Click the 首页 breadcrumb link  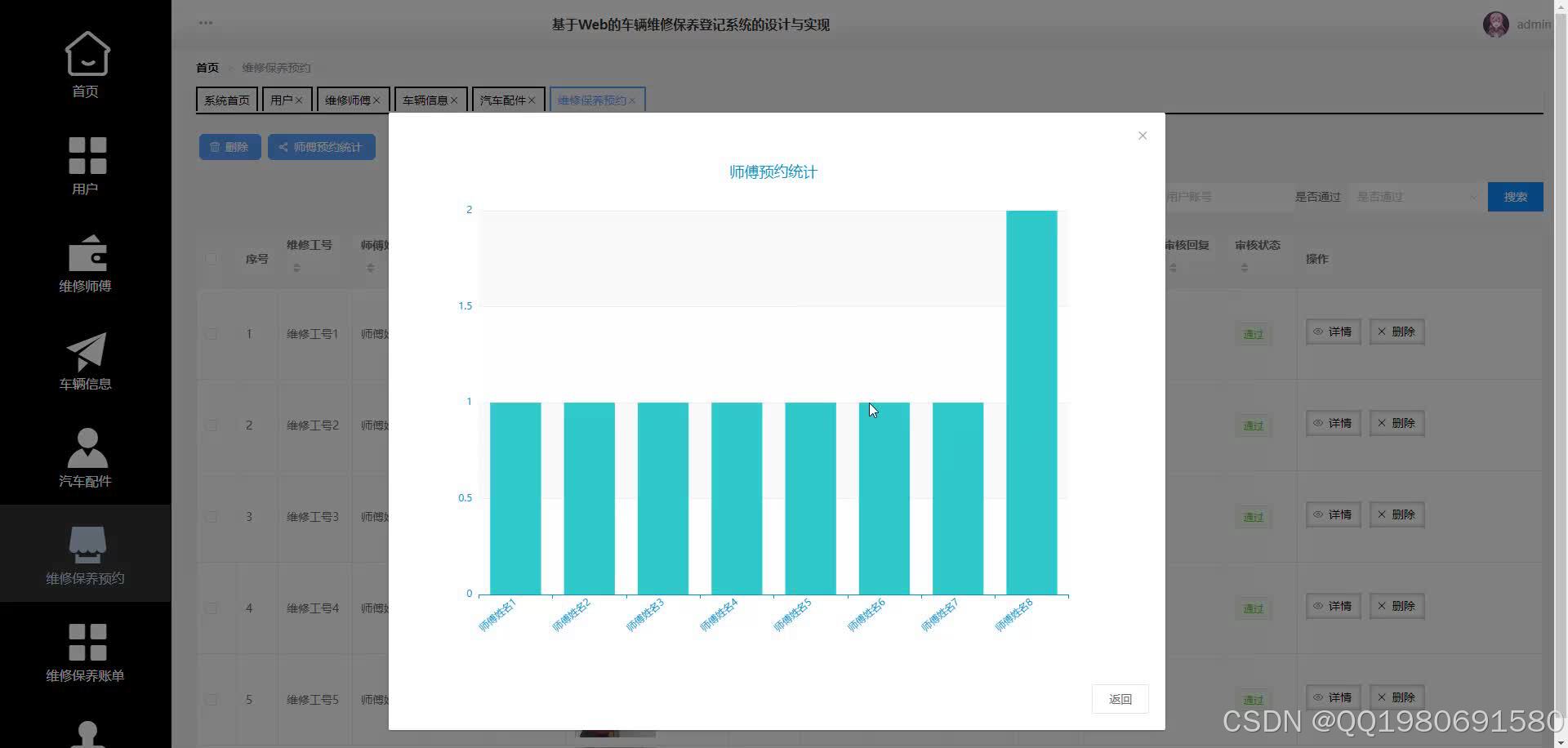(207, 68)
